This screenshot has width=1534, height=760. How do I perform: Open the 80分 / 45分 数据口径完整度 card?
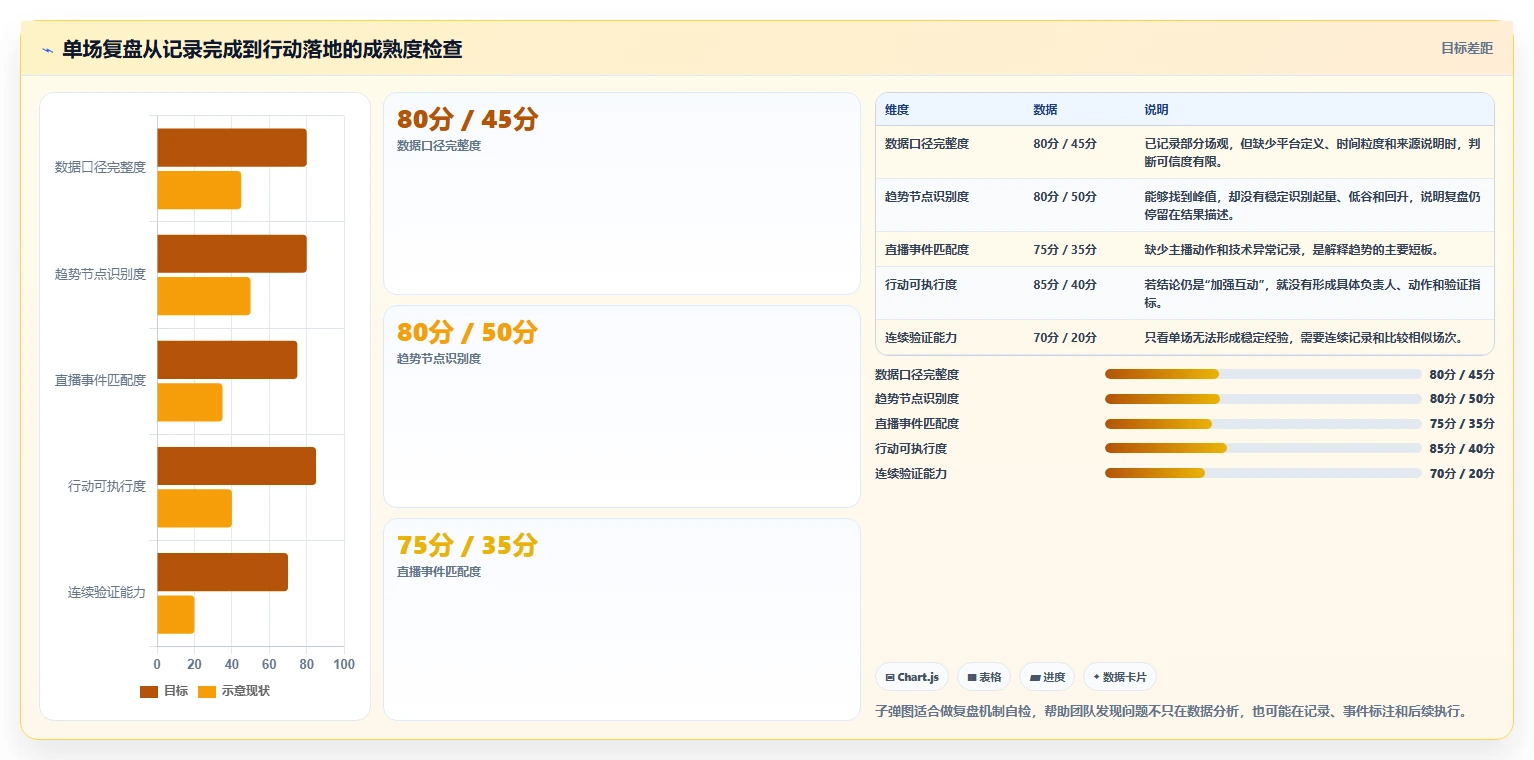(622, 194)
